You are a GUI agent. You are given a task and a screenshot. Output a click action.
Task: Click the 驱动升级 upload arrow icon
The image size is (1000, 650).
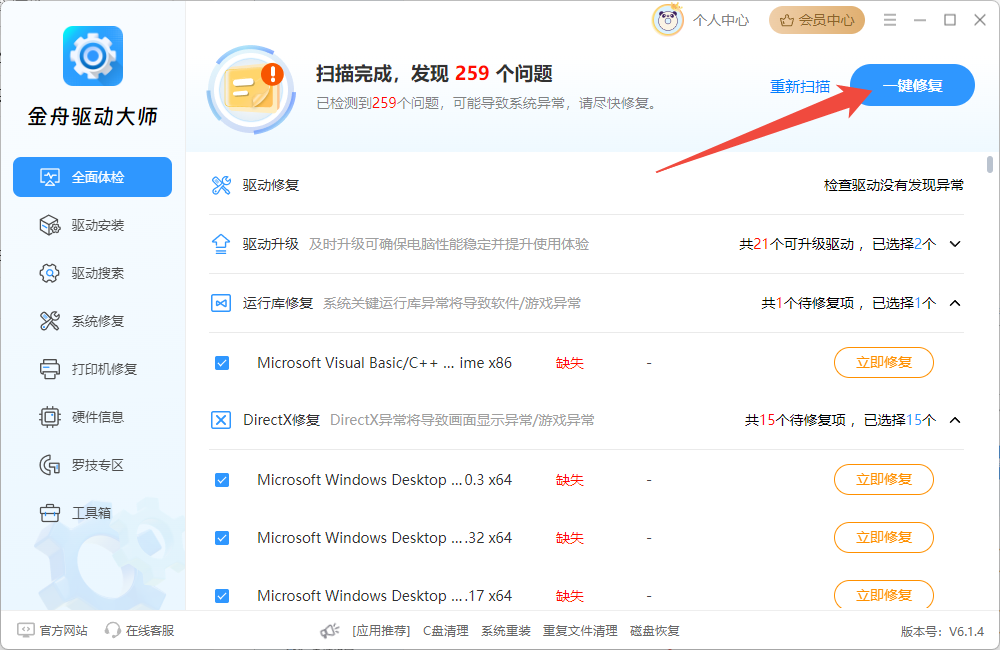click(x=221, y=244)
